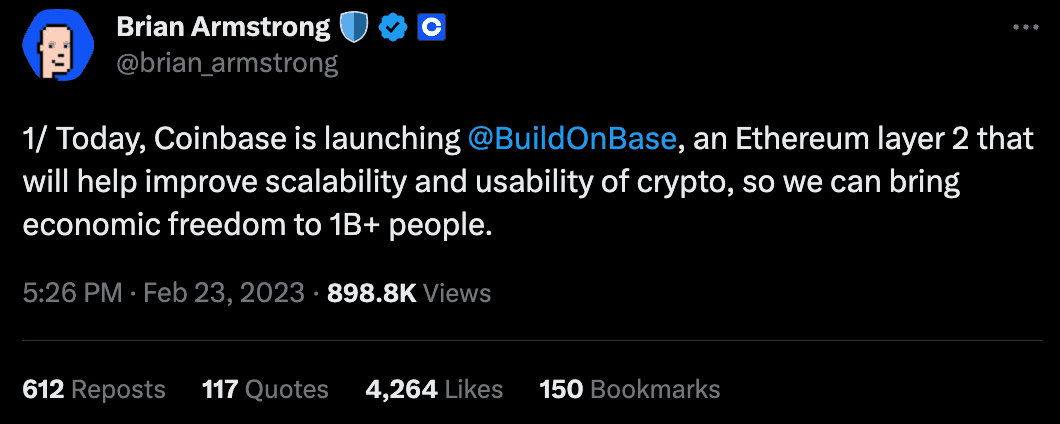This screenshot has width=1060, height=424.
Task: Click the 5:26 PM timestamp
Action: pyautogui.click(x=72, y=293)
